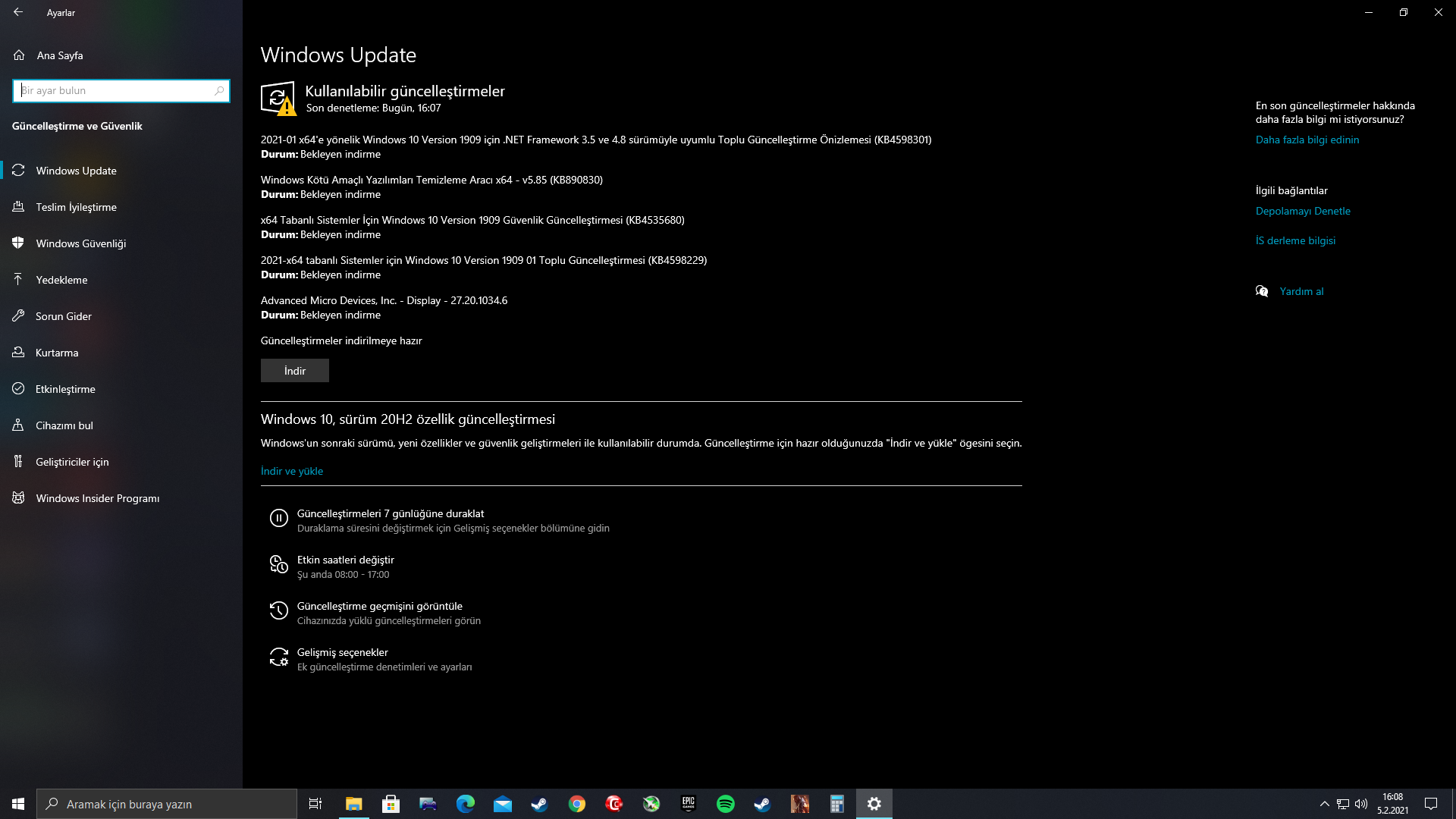Open Spotify from the taskbar

pyautogui.click(x=725, y=804)
